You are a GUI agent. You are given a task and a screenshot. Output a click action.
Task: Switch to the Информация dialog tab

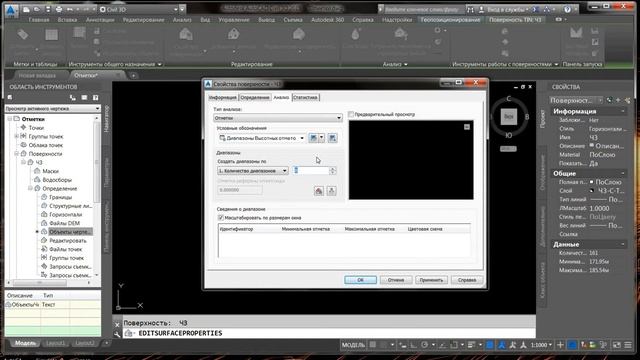point(222,98)
